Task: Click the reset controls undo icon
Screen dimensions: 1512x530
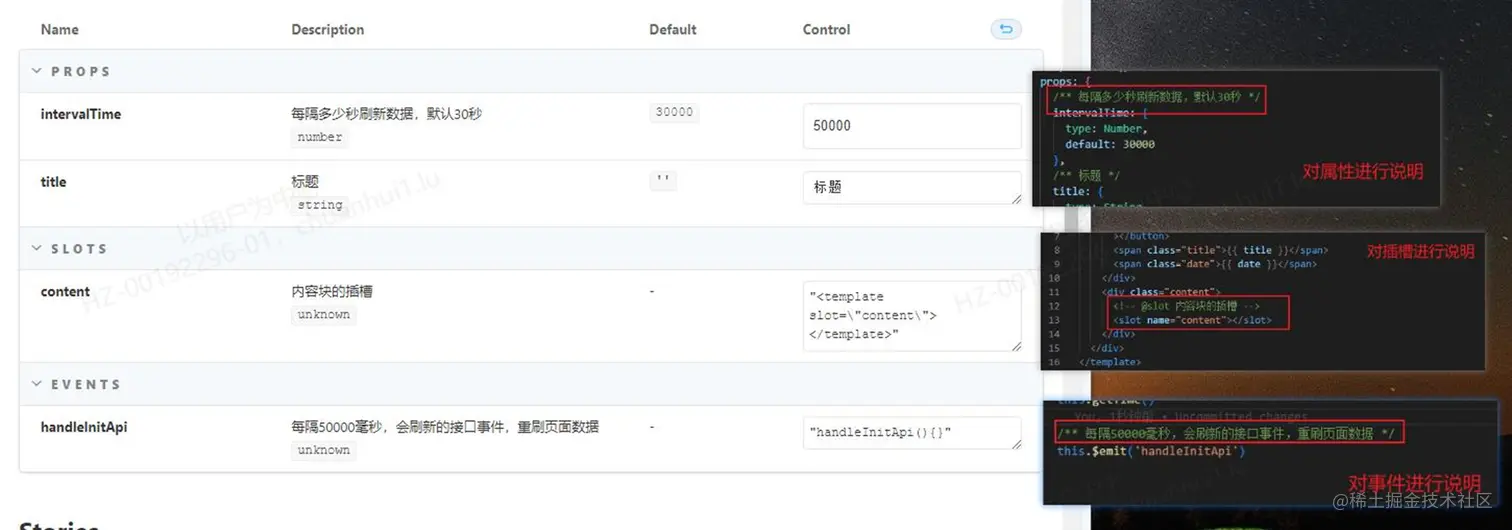Action: [1005, 29]
